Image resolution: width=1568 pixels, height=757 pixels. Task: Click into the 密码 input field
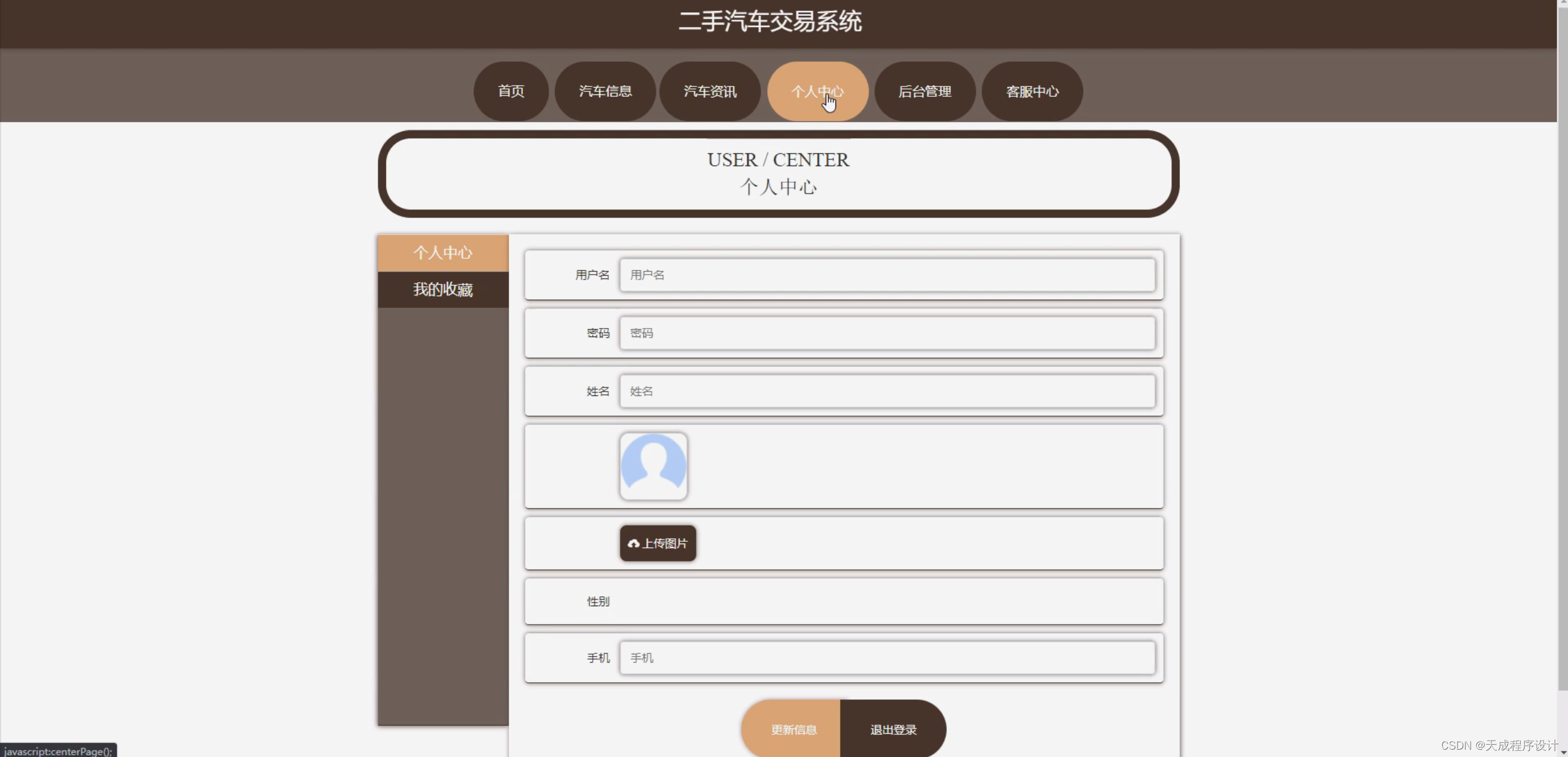coord(887,333)
